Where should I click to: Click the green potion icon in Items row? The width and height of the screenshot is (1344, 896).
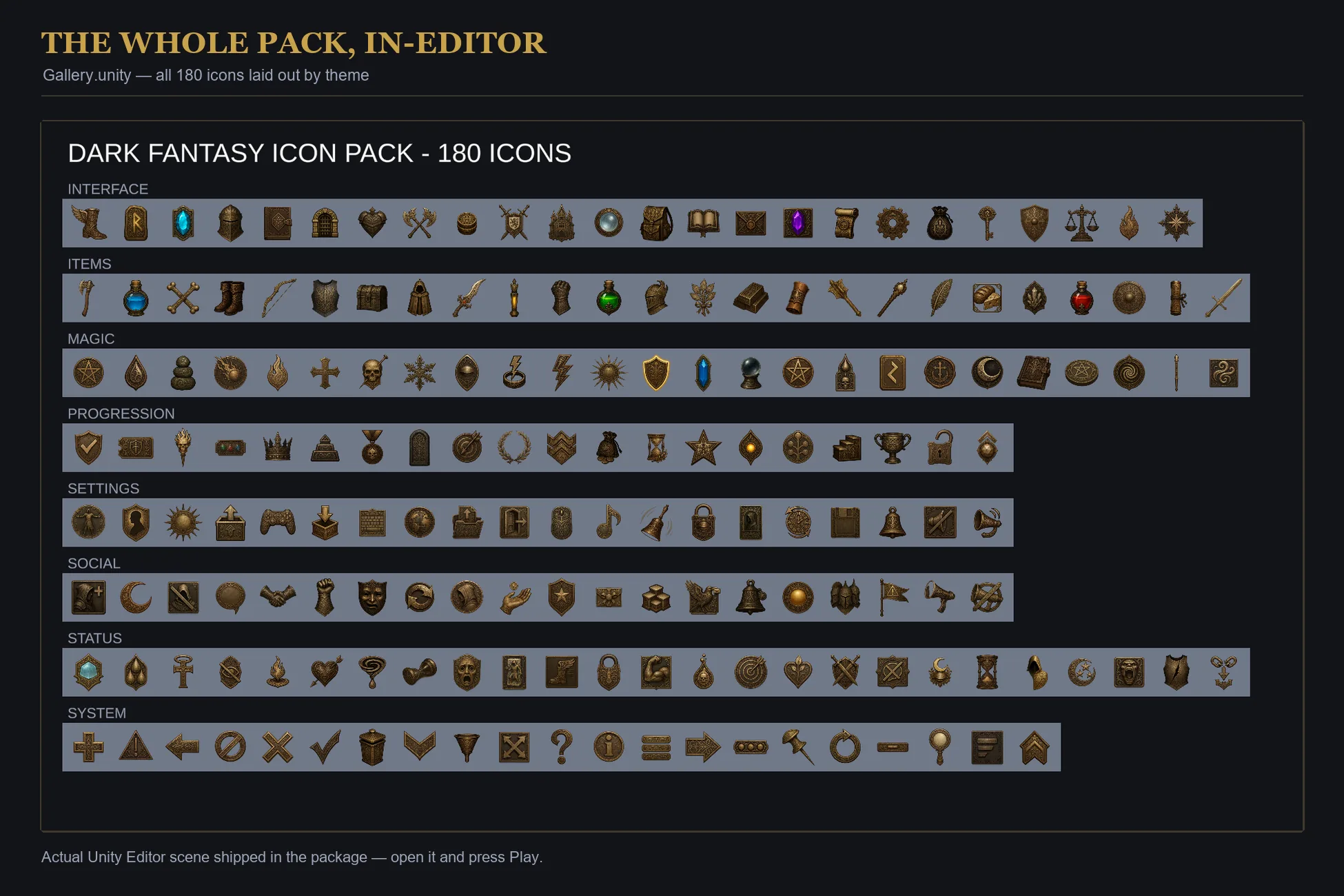pyautogui.click(x=609, y=298)
